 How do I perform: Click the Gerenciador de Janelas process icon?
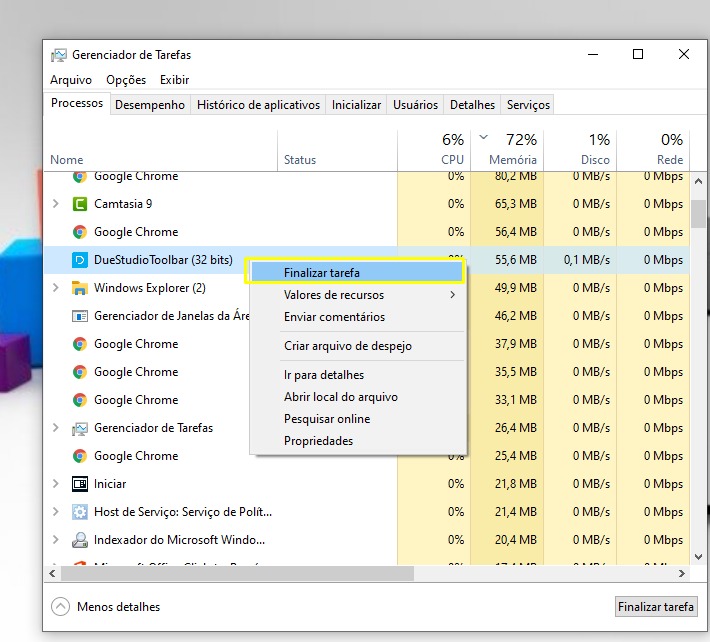(x=80, y=316)
